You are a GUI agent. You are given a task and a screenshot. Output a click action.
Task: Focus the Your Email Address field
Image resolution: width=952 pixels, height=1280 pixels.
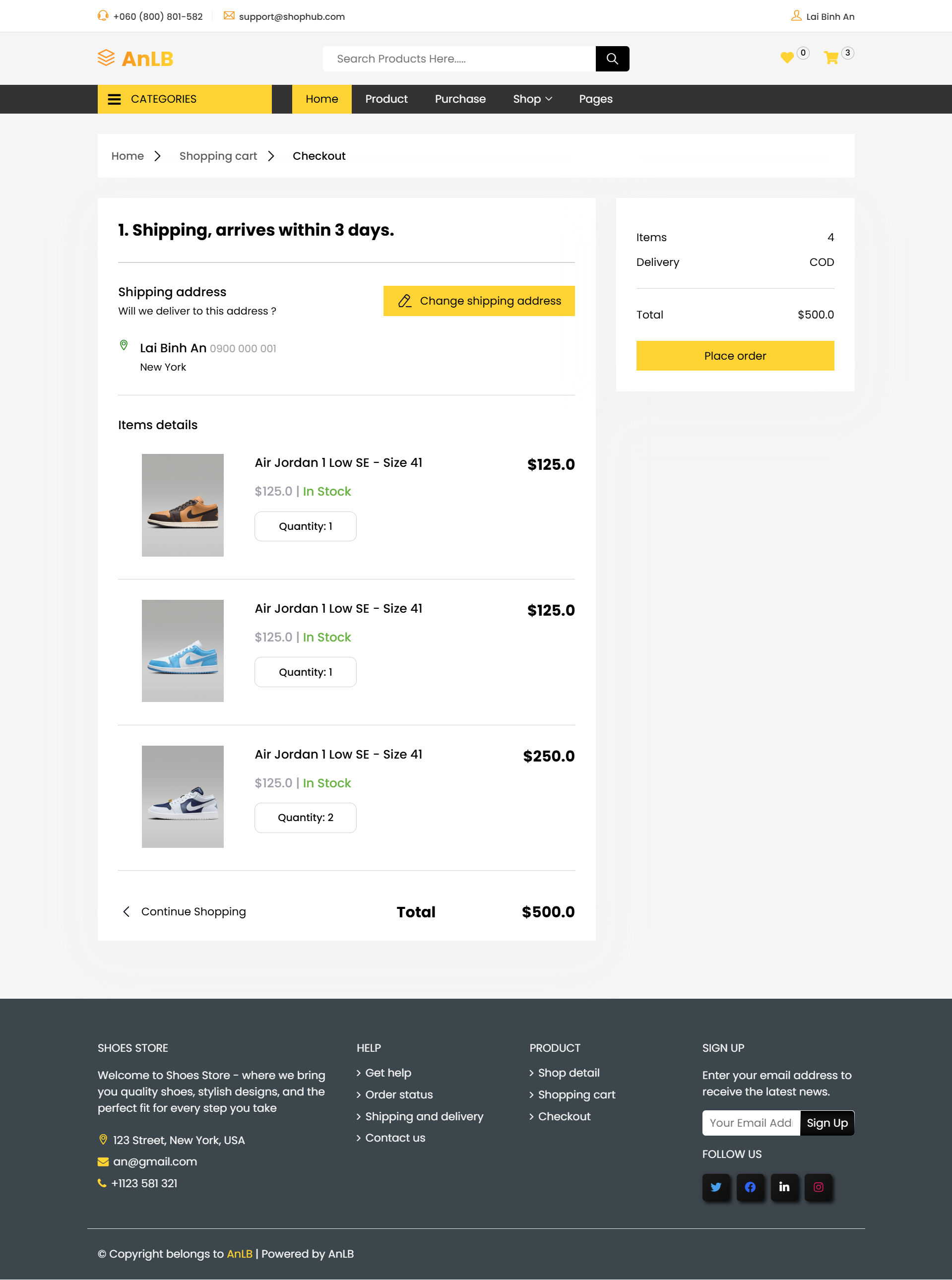[x=751, y=1123]
